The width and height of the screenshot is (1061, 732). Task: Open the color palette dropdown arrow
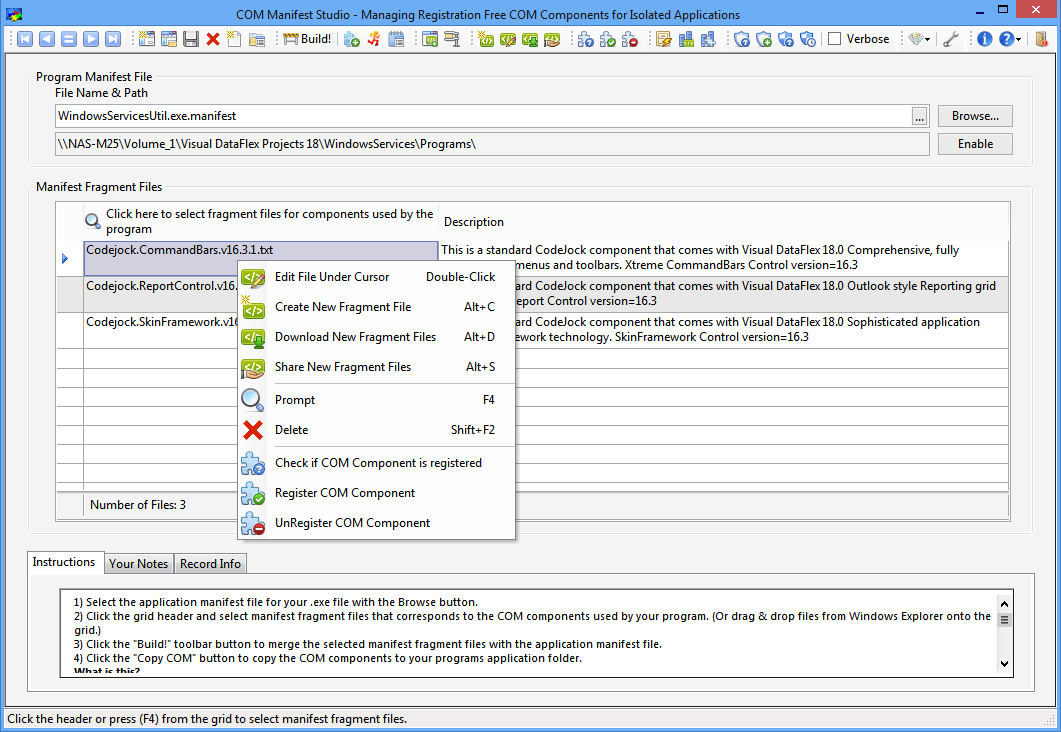pos(928,39)
